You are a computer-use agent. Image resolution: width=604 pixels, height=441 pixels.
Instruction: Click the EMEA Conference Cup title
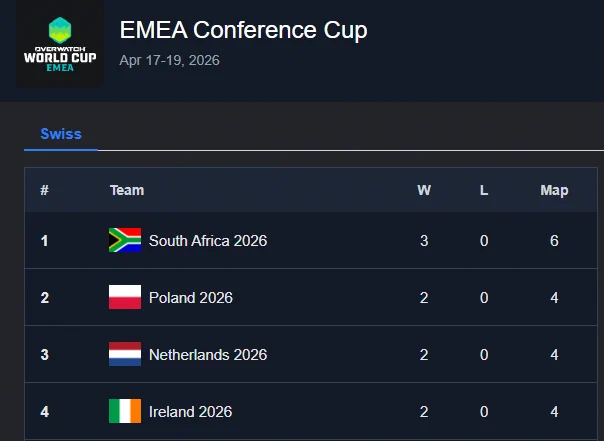(243, 30)
